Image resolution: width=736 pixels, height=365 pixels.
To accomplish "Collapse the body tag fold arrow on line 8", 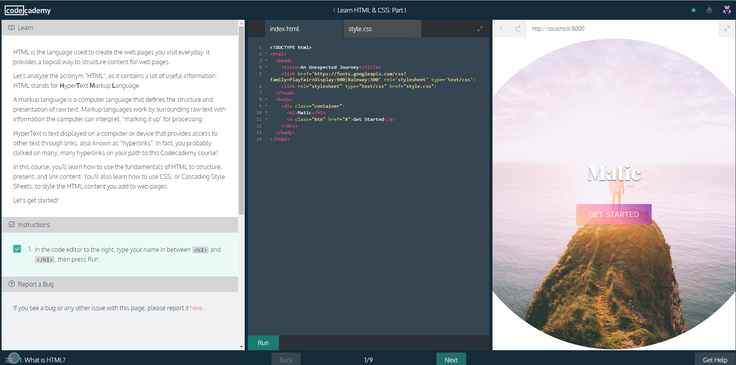I will tap(266, 100).
